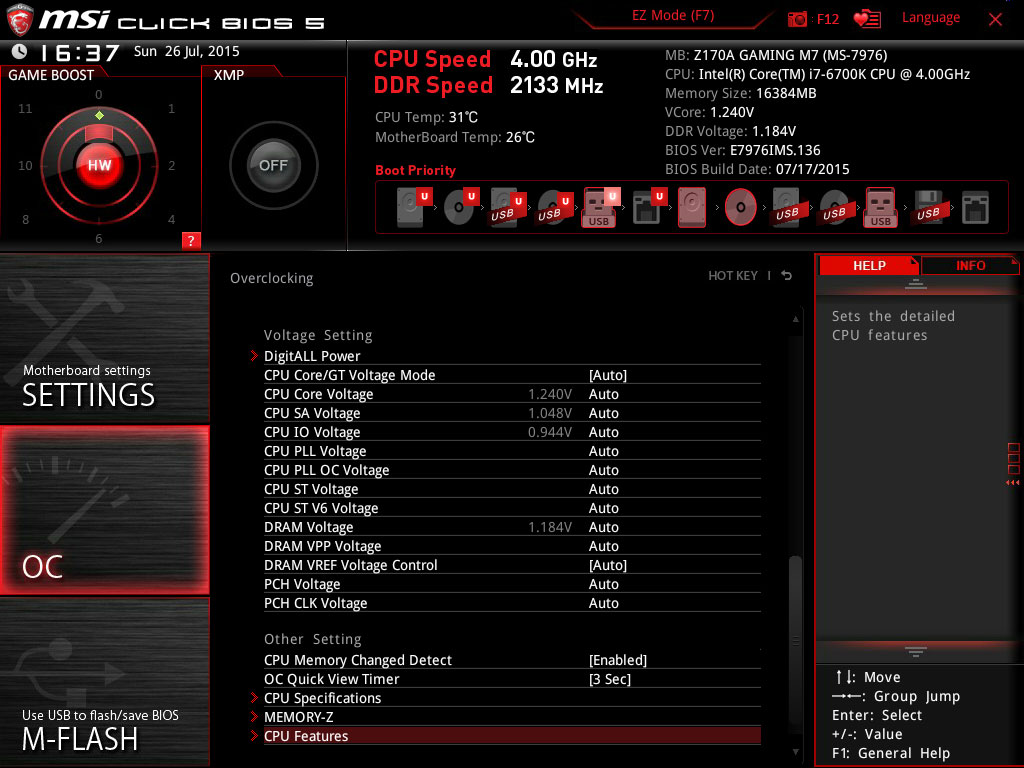Edit the CPU Core Voltage Auto field
Image resolution: width=1024 pixels, height=768 pixels.
pyautogui.click(x=603, y=394)
